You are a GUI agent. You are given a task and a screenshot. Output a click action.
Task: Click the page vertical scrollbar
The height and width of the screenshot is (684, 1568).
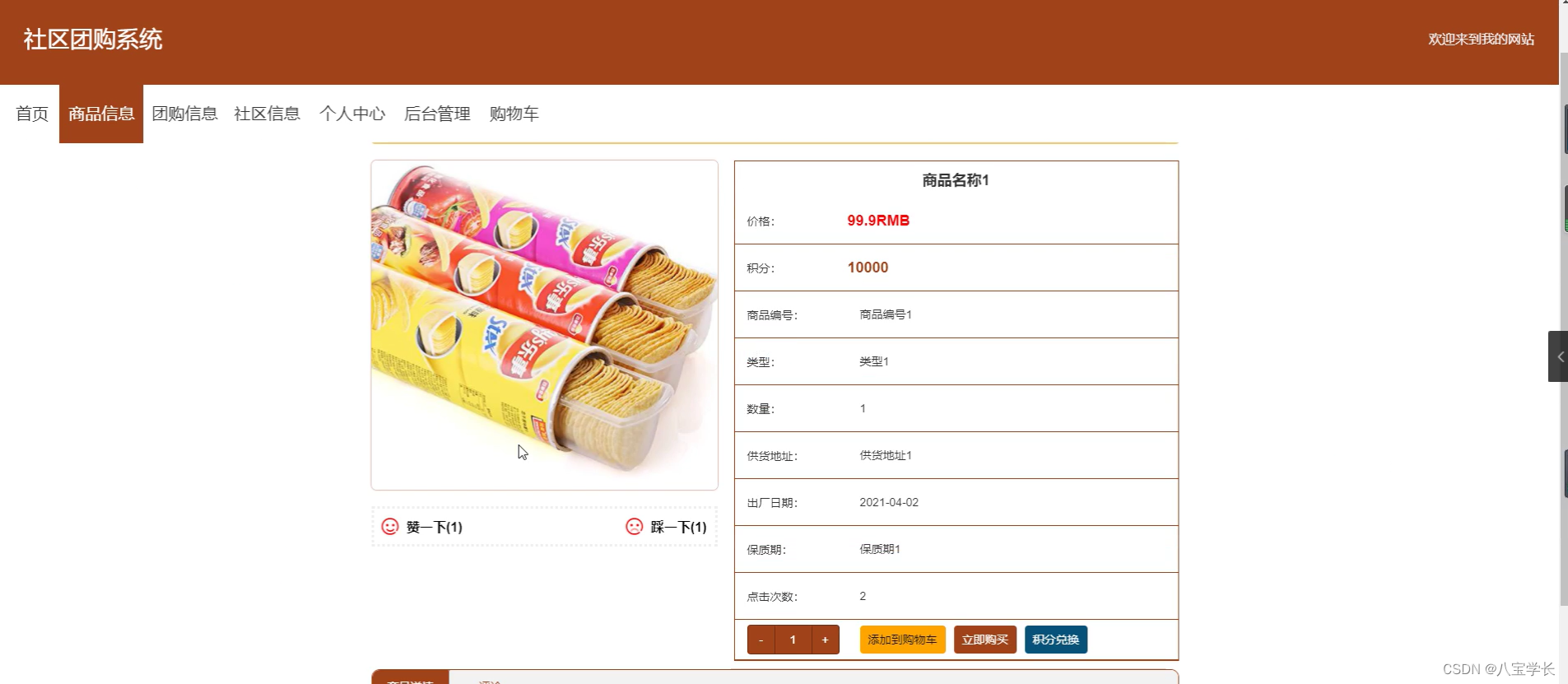(x=1564, y=329)
